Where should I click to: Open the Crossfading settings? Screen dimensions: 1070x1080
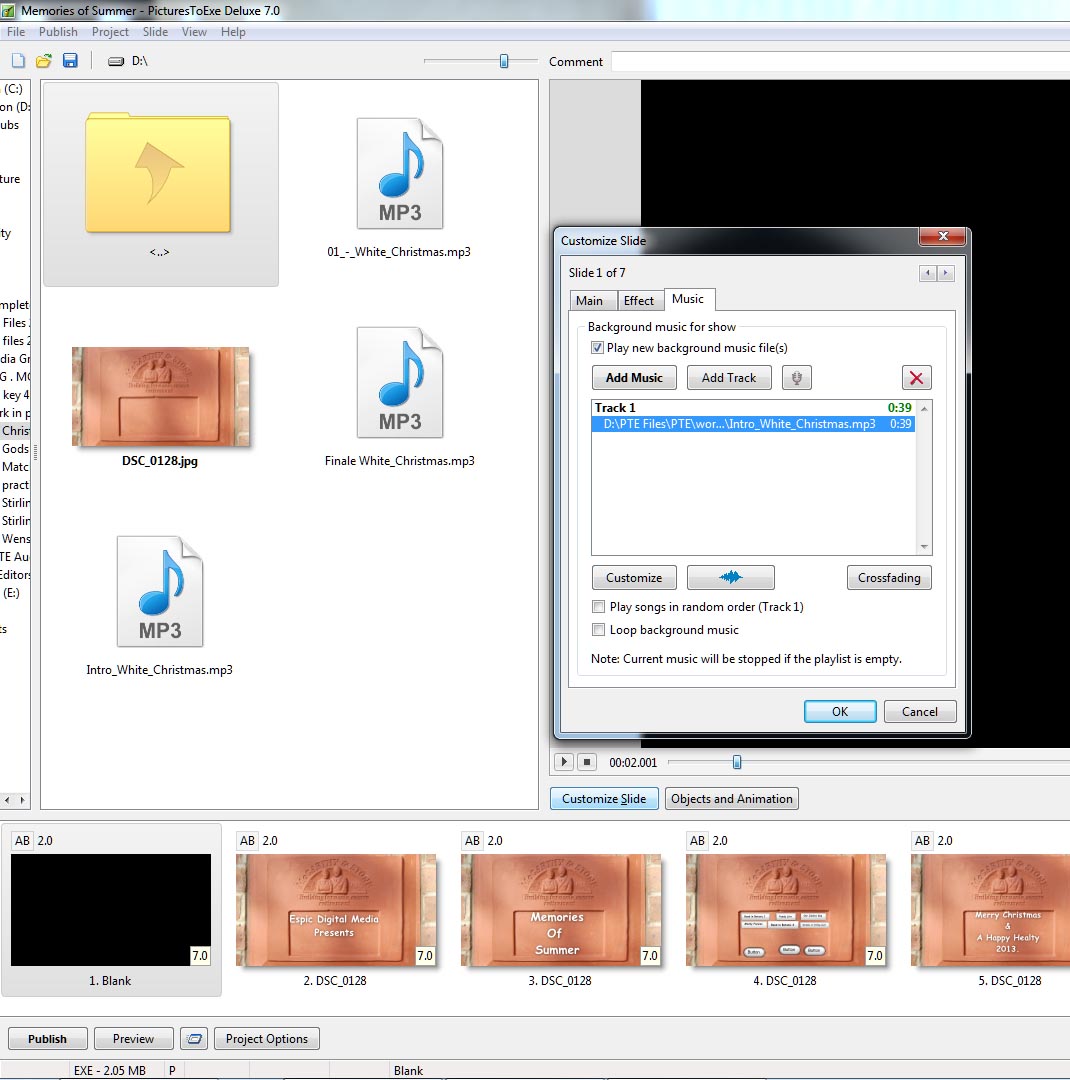pos(889,578)
